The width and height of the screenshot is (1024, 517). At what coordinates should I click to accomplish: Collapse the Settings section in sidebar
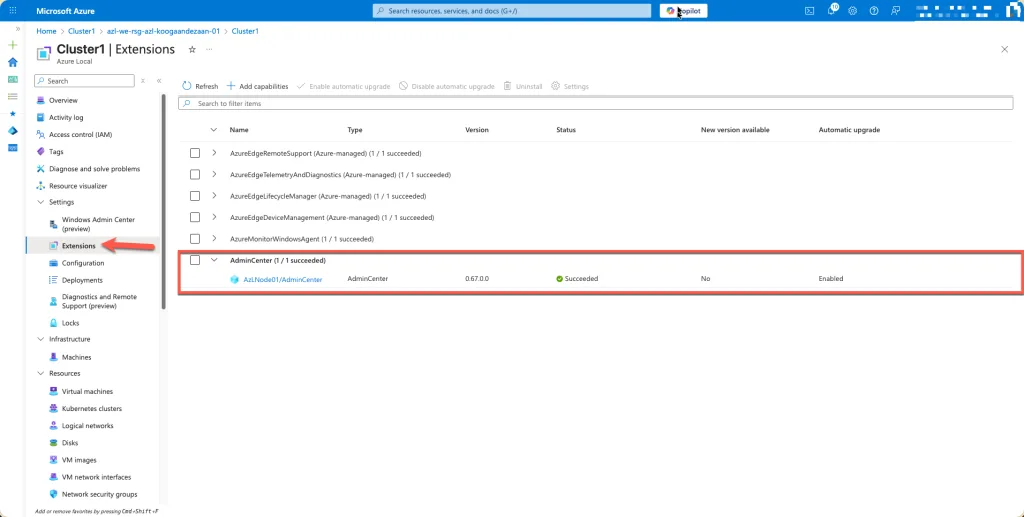click(40, 202)
